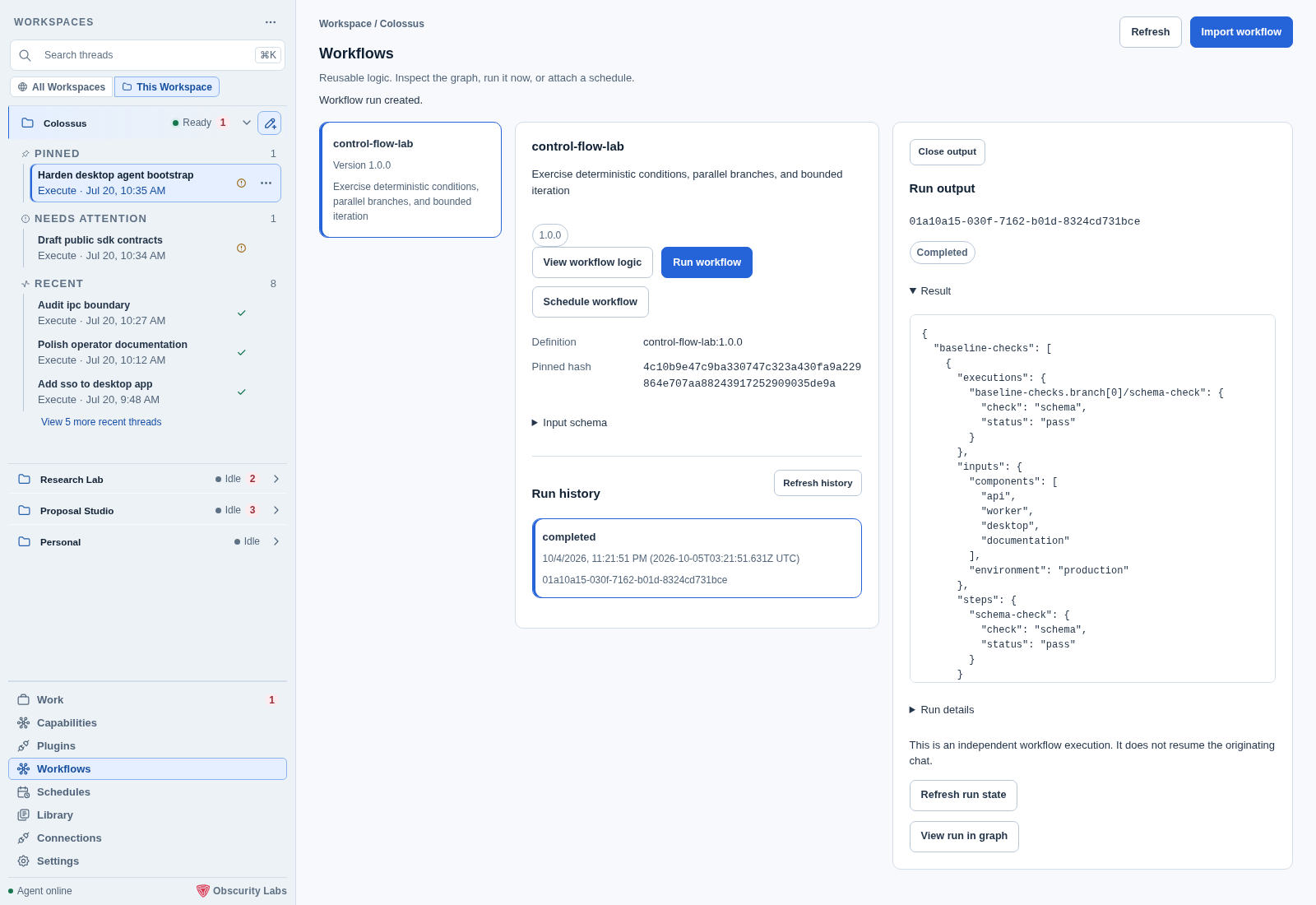This screenshot has width=1316, height=905.
Task: Collapse the Colossus workspace chevron
Action: (x=247, y=123)
